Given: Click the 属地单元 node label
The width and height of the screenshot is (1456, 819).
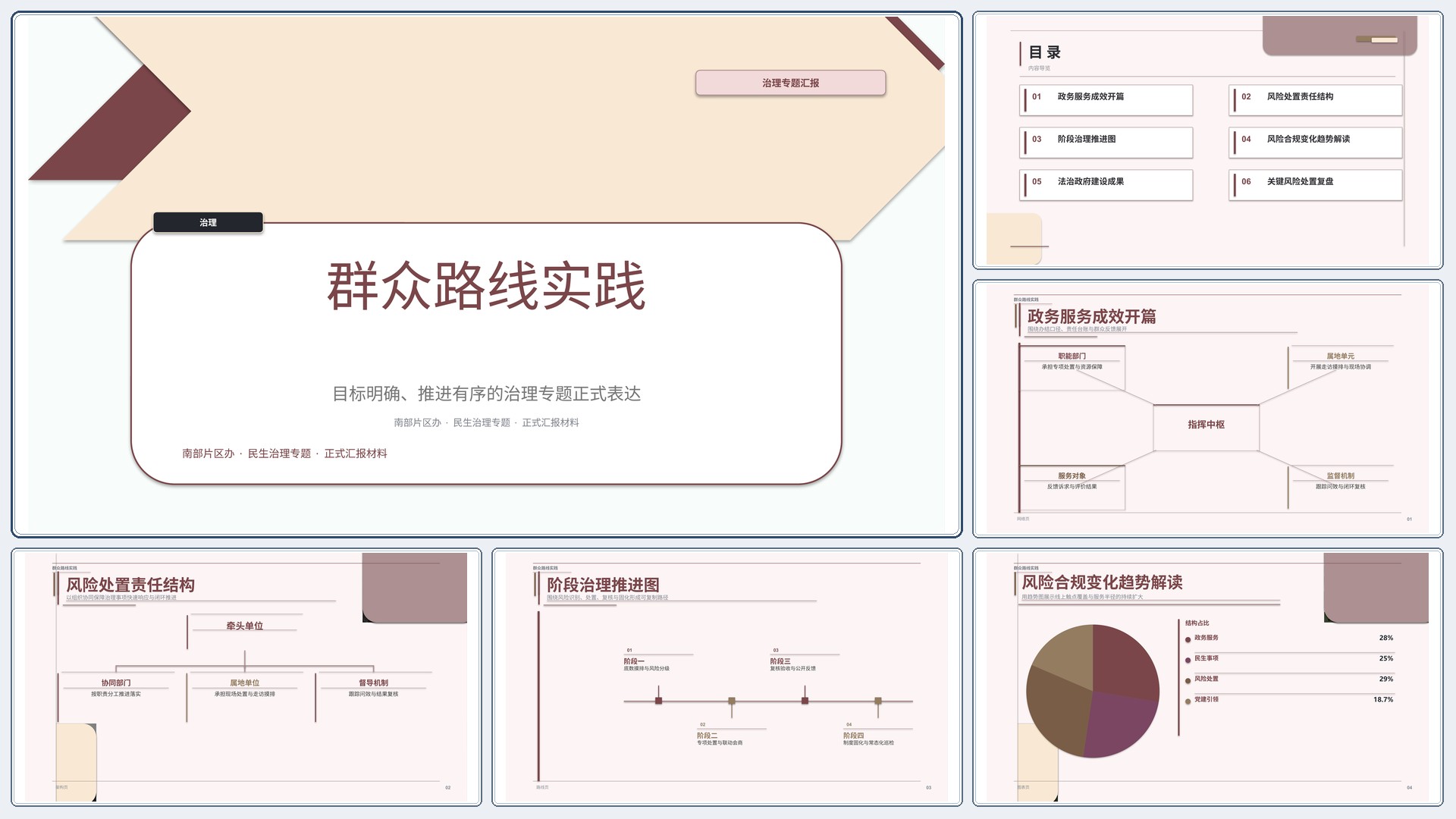Looking at the screenshot, I should pyautogui.click(x=1340, y=356).
